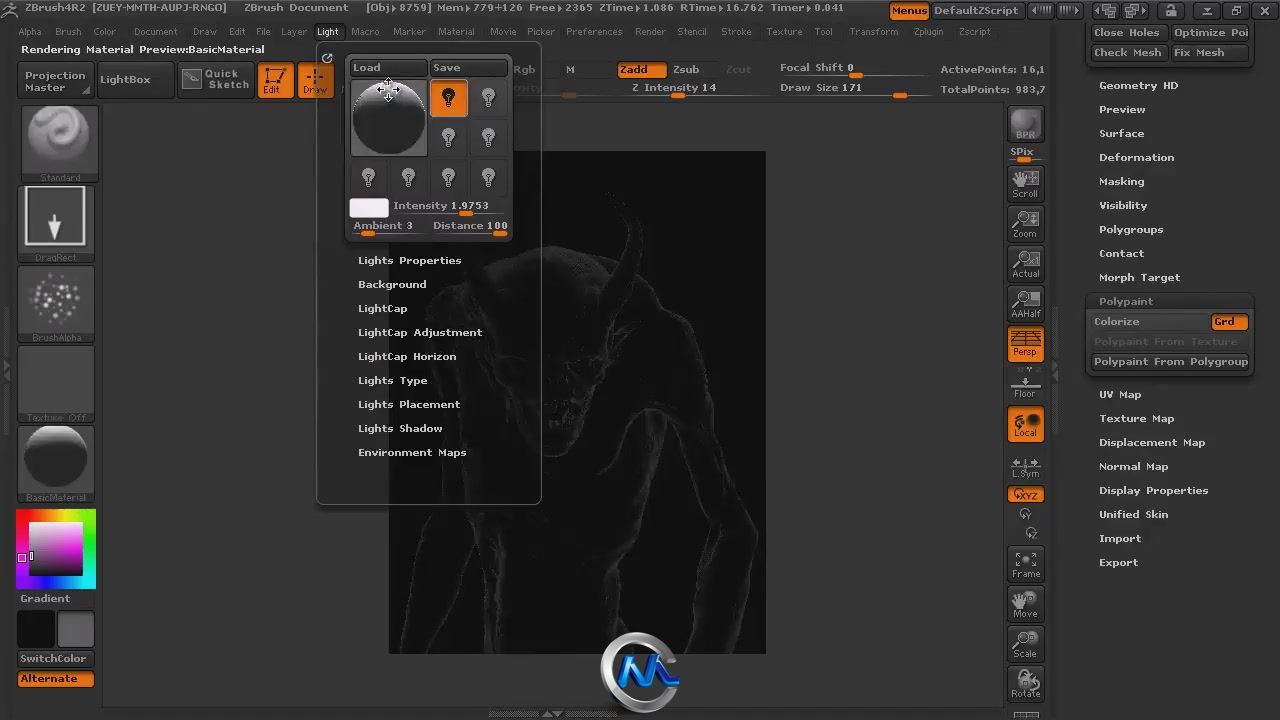This screenshot has height=720, width=1280.
Task: Toggle the Floor grid
Action: pyautogui.click(x=1025, y=383)
